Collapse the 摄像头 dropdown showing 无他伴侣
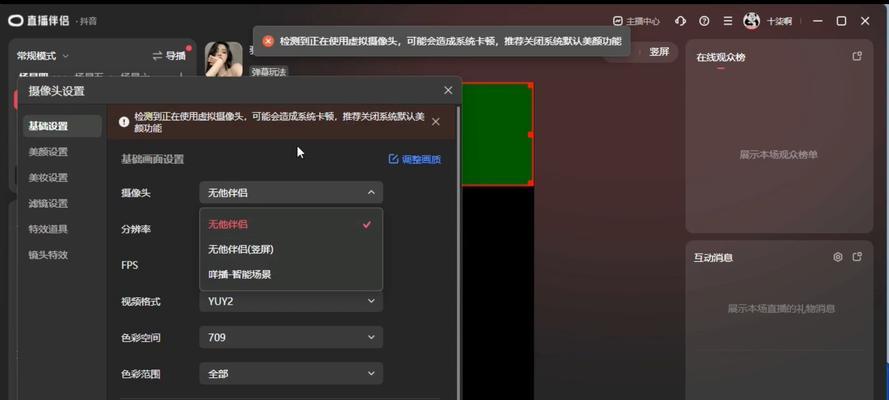The height and width of the screenshot is (400, 889). pos(291,193)
